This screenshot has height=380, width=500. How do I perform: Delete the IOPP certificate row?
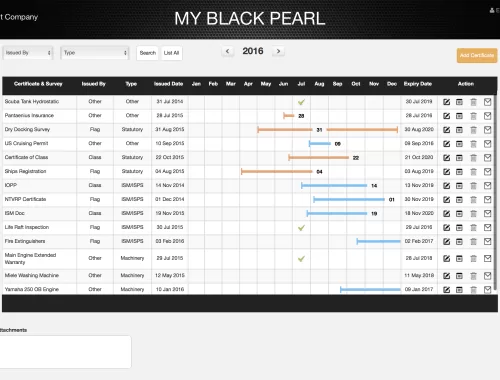click(x=473, y=186)
